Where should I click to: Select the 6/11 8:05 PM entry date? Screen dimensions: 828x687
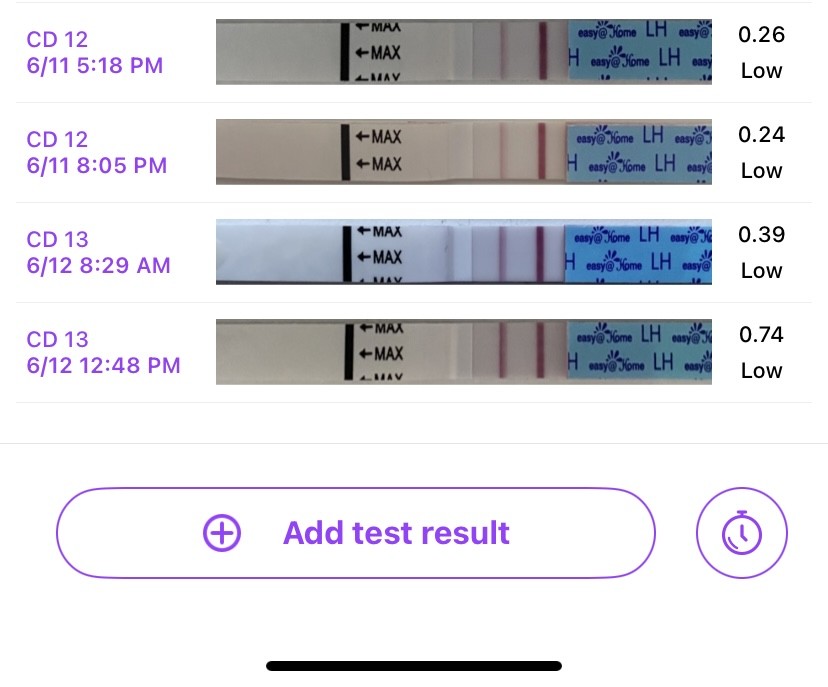[97, 166]
